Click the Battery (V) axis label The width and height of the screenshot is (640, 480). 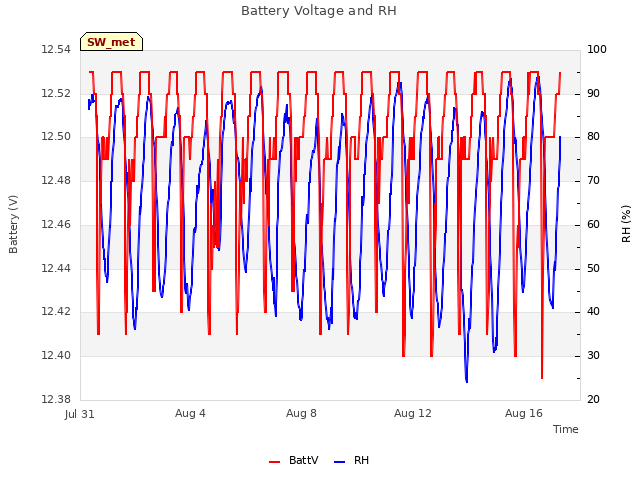click(13, 224)
